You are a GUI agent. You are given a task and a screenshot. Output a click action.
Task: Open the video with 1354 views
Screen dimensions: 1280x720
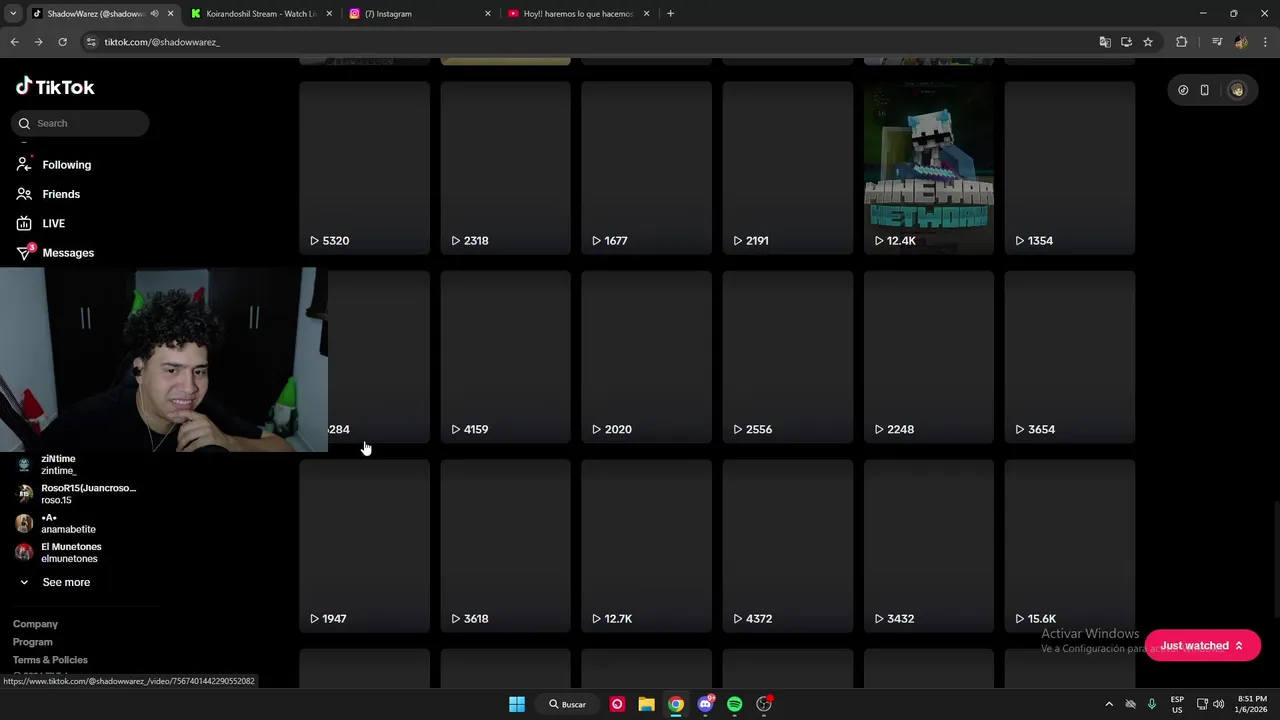pos(1069,167)
